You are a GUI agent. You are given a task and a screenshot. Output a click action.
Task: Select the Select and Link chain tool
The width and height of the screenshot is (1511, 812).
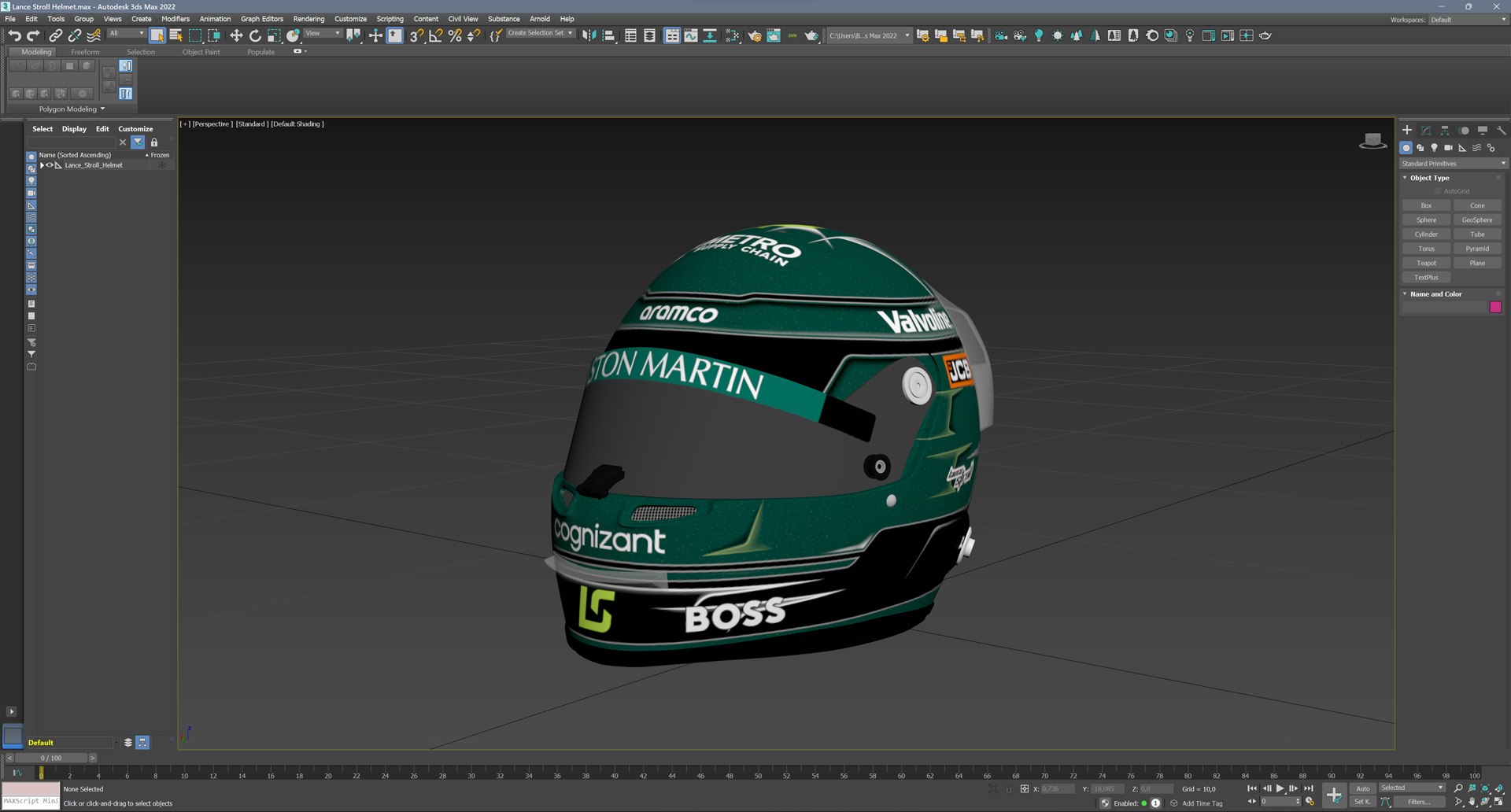click(55, 35)
